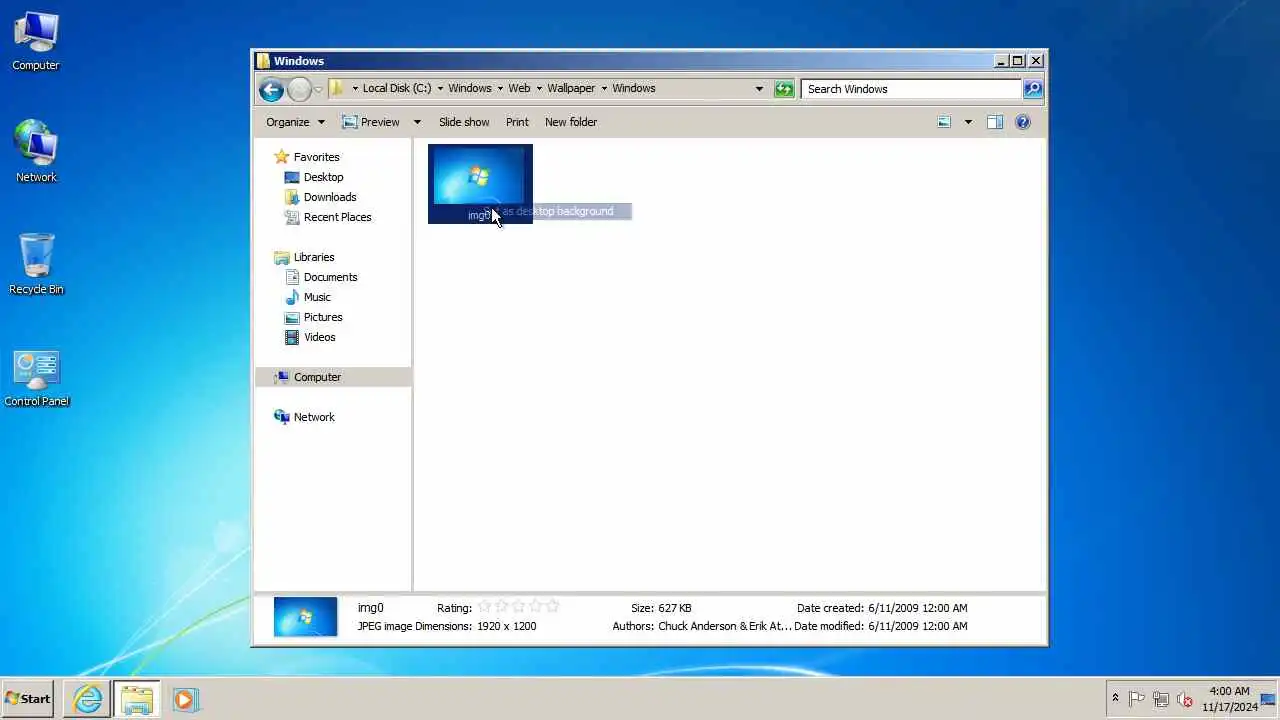Screen dimensions: 1280x720
Task: Launch Internet Explorer from the taskbar
Action: (x=87, y=699)
